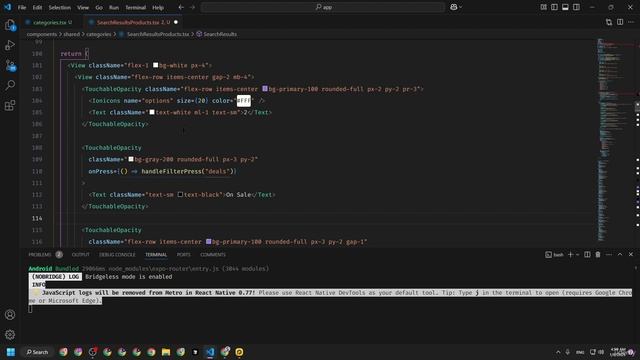Select the SearchResultsProducts.tsx editor tab

[133, 22]
